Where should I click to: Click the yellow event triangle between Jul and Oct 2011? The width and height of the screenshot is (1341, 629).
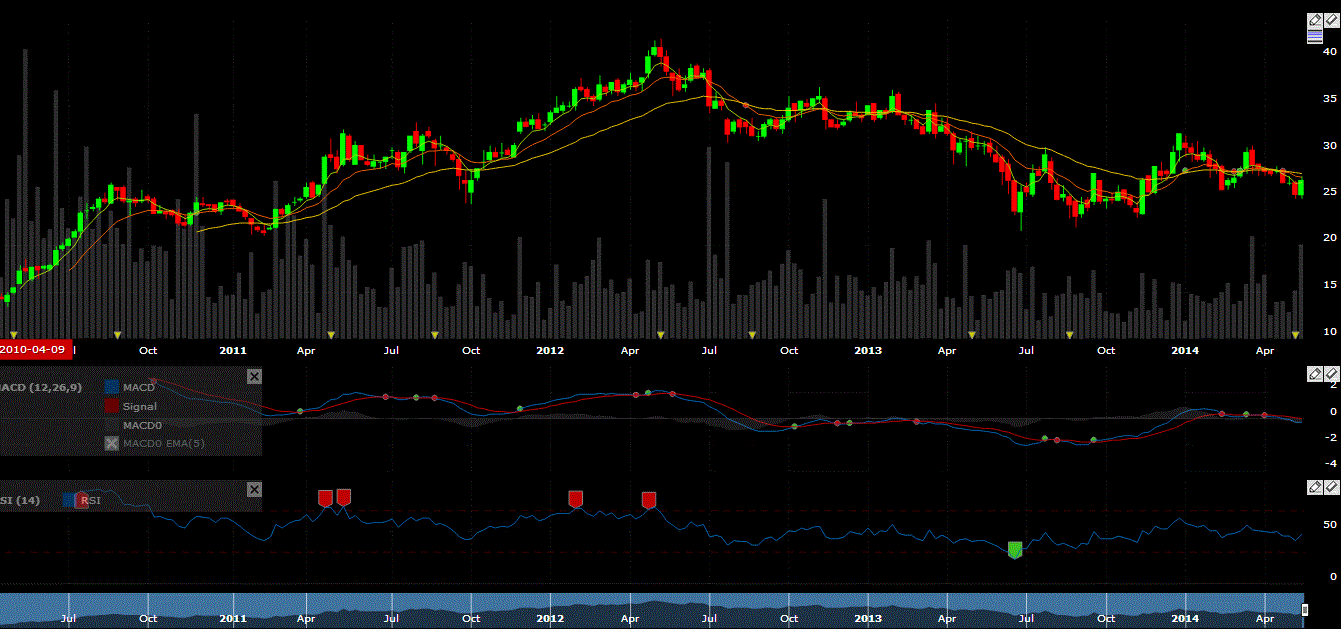434,334
